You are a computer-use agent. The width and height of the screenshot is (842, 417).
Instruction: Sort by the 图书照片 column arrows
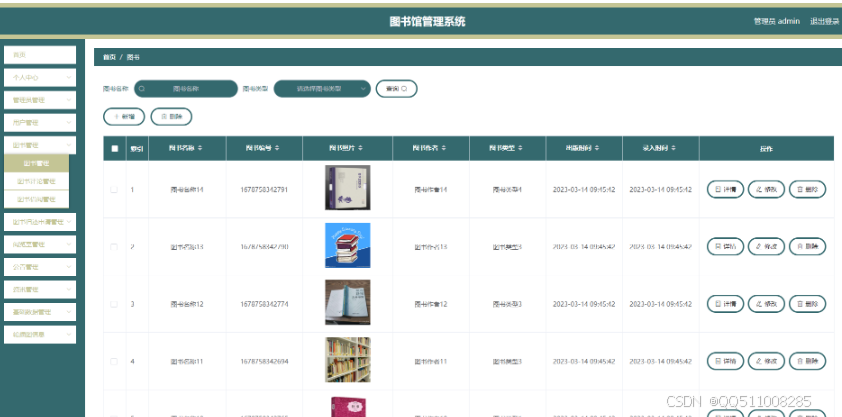pos(361,148)
